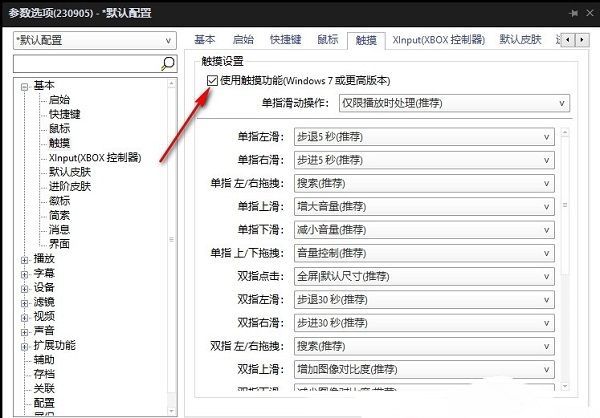The width and height of the screenshot is (600, 418).
Task: Expand the 字幕 tree node
Action: click(25, 274)
